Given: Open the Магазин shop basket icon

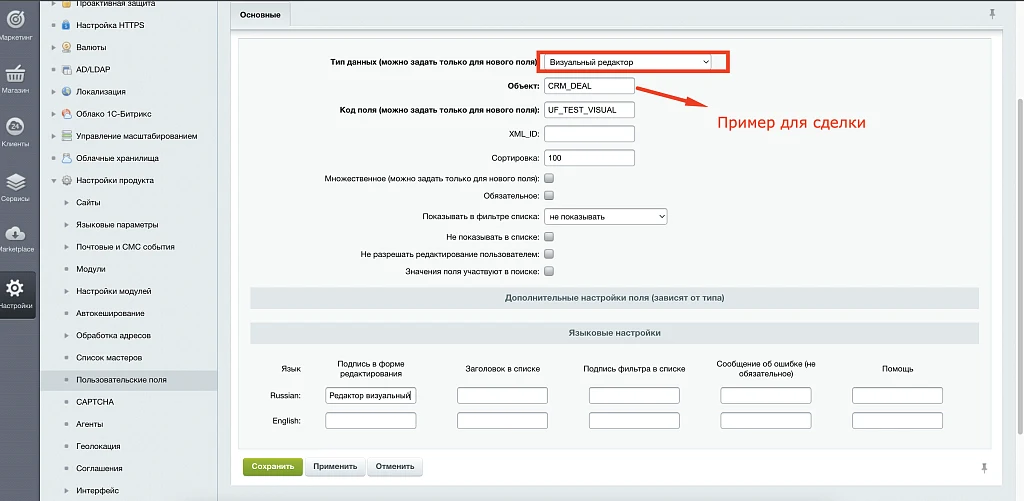Looking at the screenshot, I should tap(16, 73).
